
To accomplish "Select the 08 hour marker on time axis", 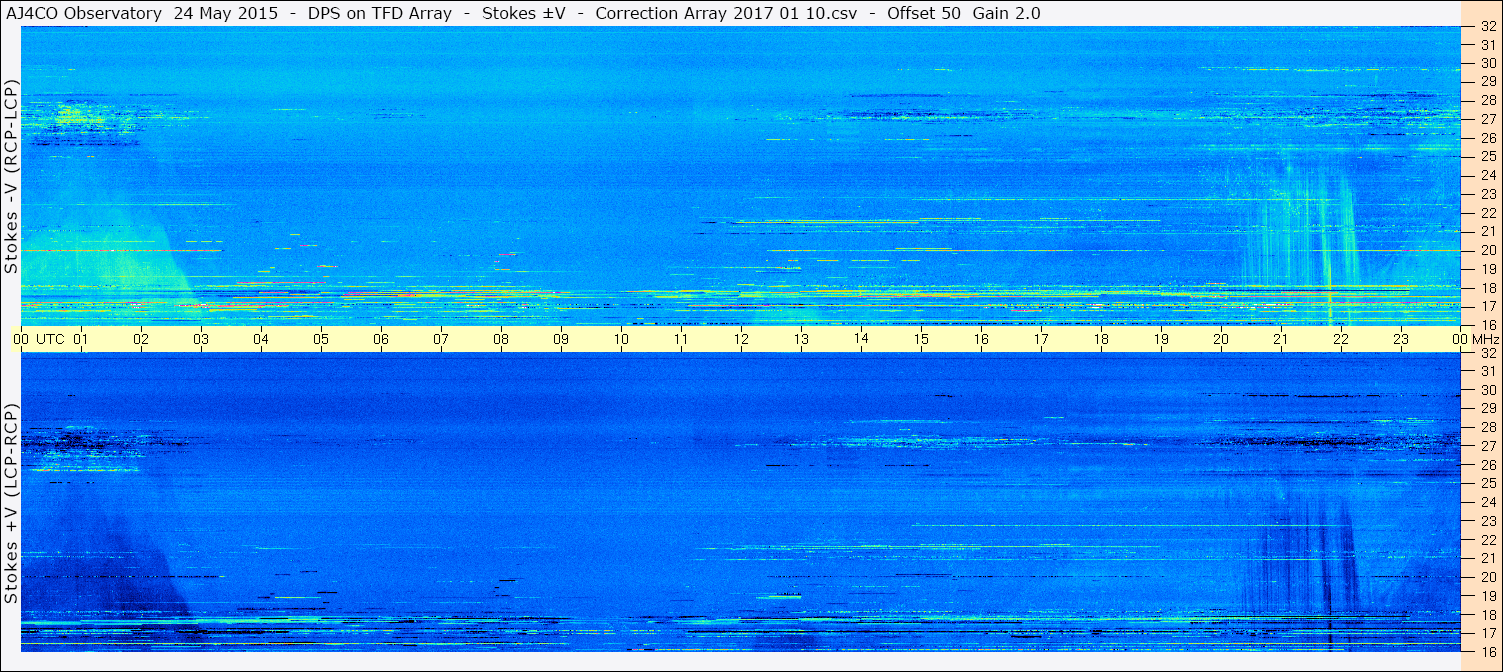I will pyautogui.click(x=501, y=339).
